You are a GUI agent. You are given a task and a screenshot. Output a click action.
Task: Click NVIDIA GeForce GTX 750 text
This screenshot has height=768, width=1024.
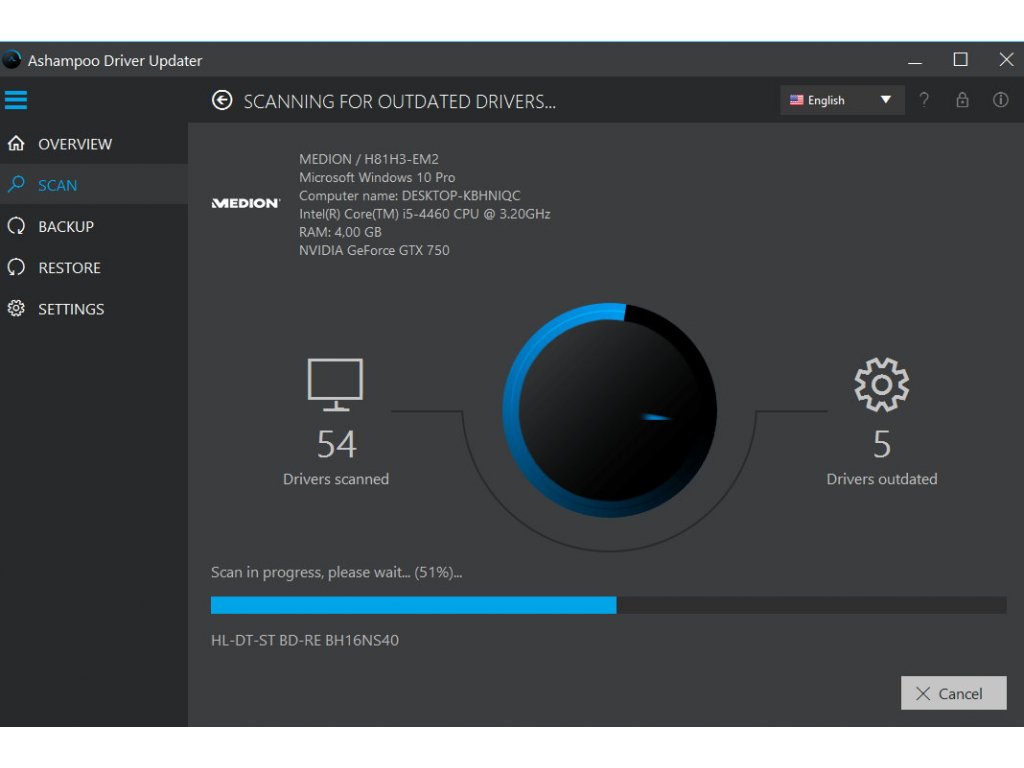pos(374,250)
